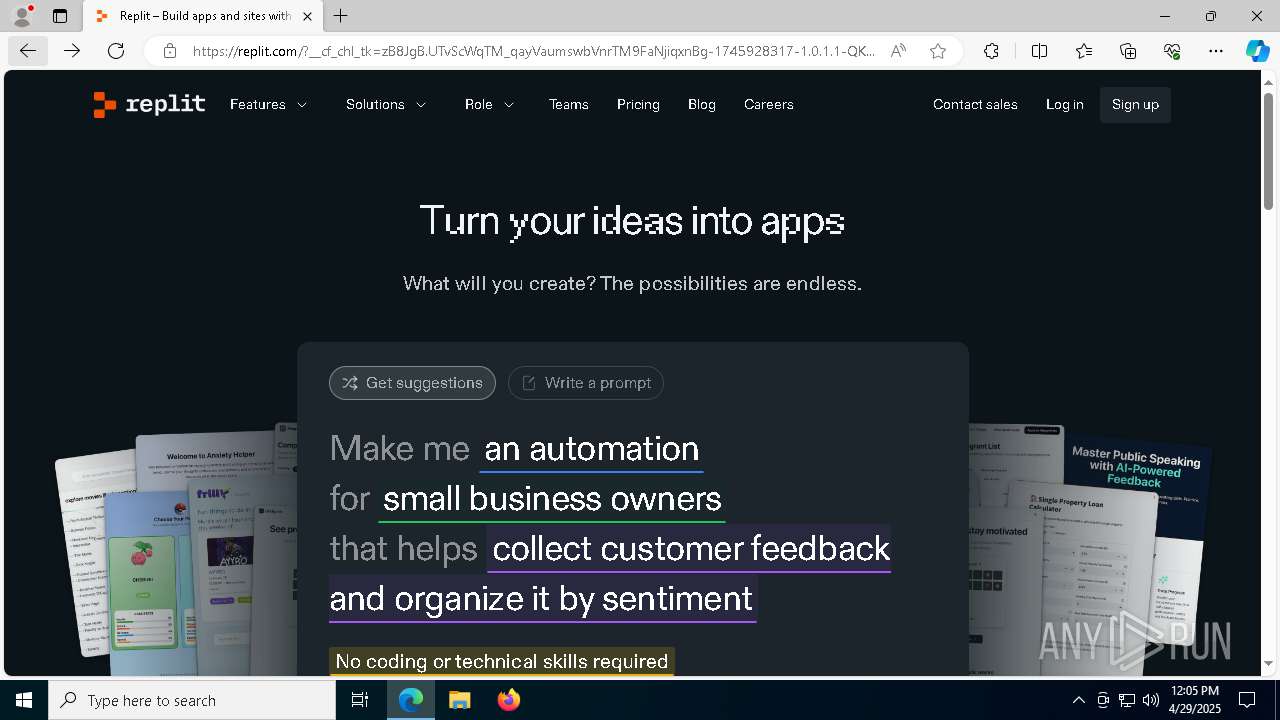The width and height of the screenshot is (1280, 720).
Task: Expand the Solutions dropdown menu
Action: (x=386, y=104)
